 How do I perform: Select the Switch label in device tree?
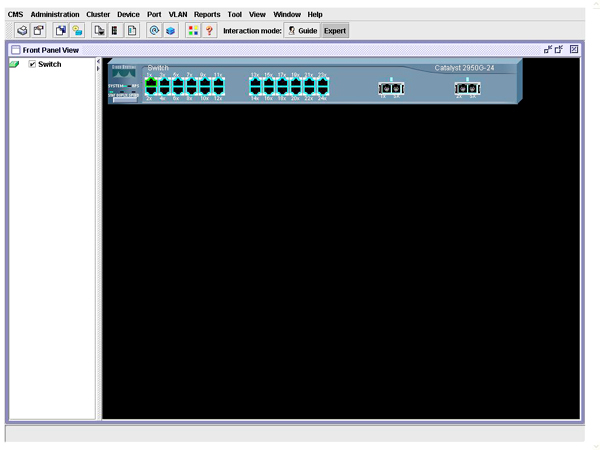[49, 64]
